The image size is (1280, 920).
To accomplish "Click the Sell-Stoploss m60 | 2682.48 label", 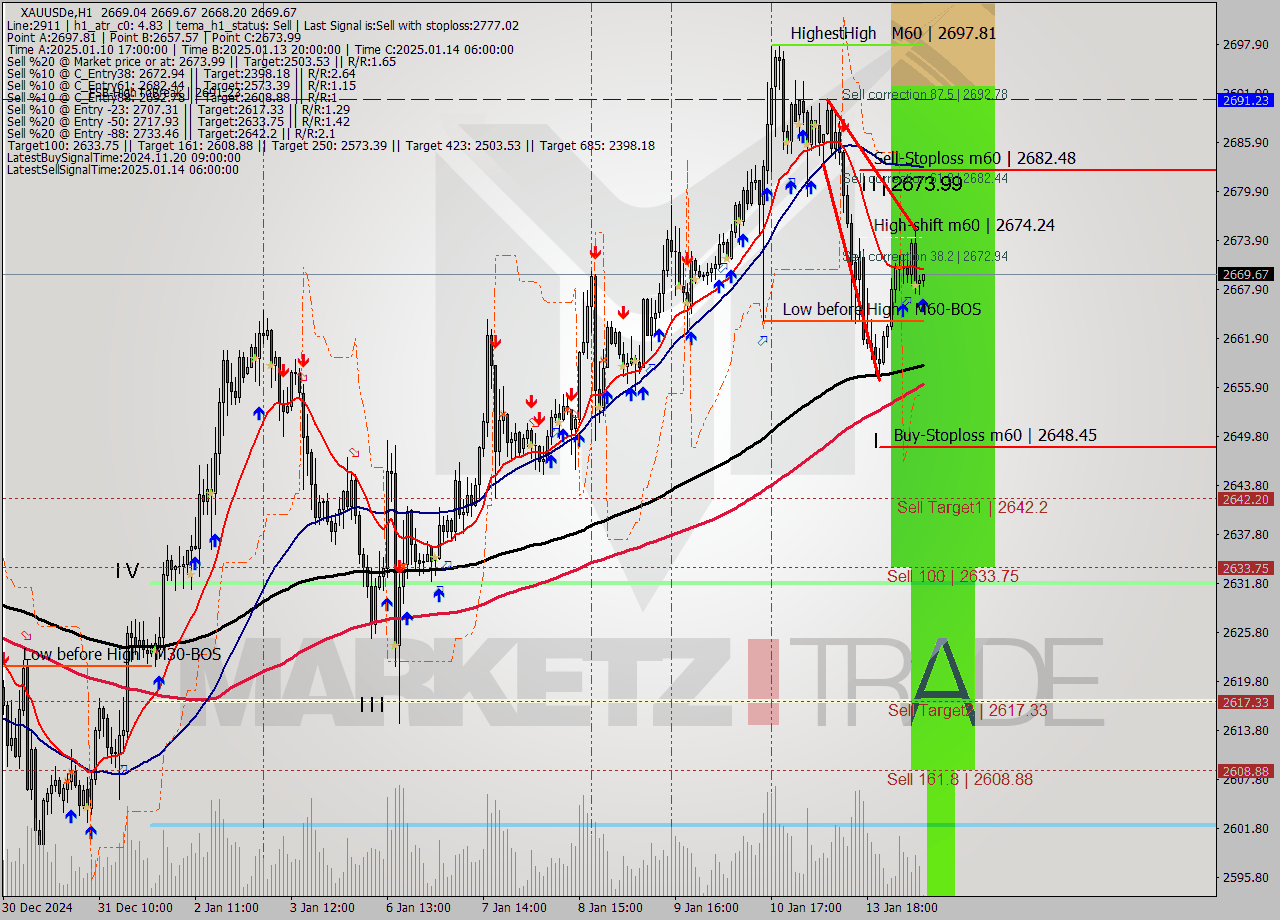I will click(975, 158).
